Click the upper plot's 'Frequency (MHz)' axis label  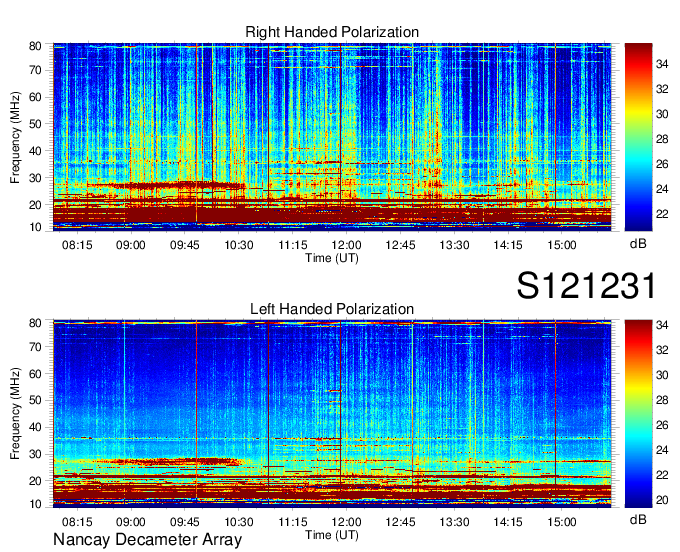(15, 137)
